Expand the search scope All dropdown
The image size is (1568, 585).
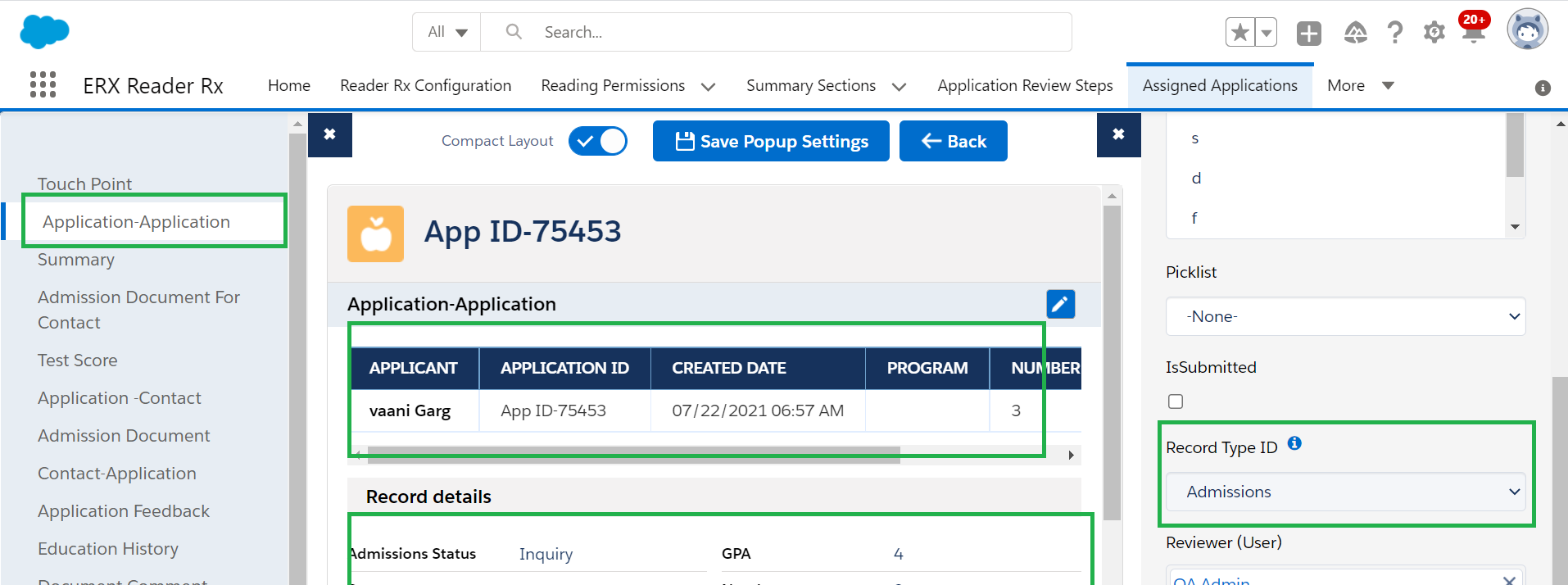click(446, 32)
